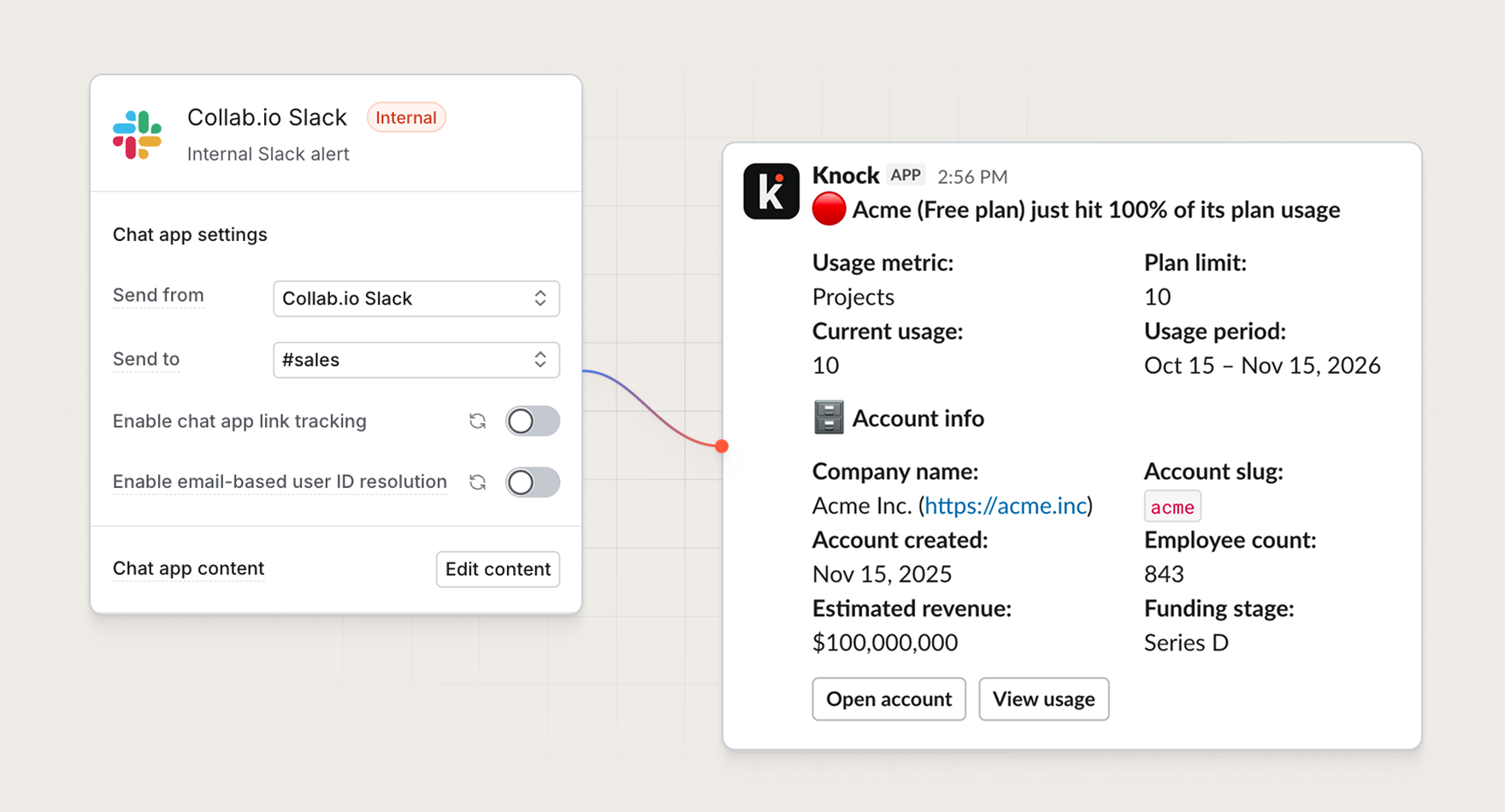Click the Usage metric label

coord(882,262)
